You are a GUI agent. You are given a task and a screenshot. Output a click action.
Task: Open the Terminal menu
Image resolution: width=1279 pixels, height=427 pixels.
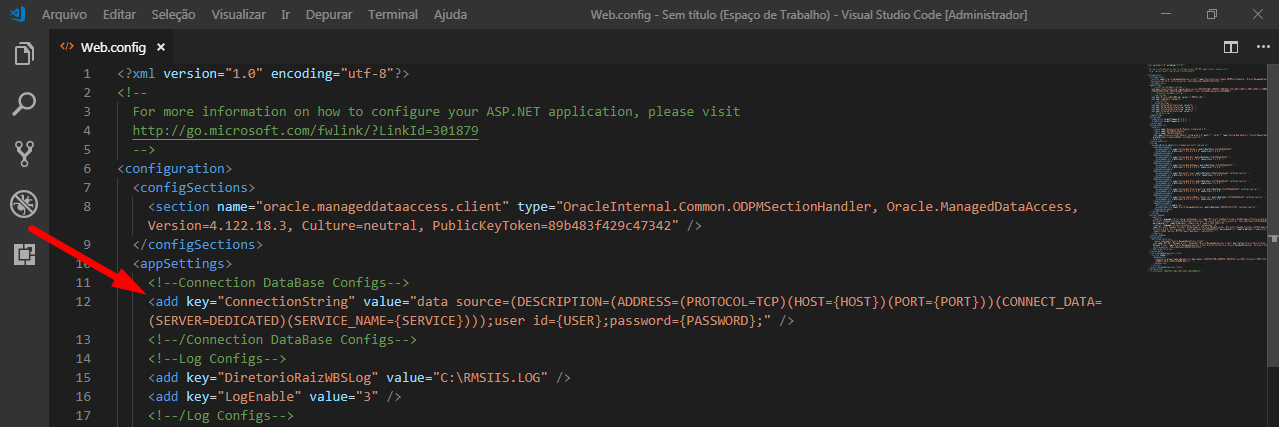pos(393,15)
